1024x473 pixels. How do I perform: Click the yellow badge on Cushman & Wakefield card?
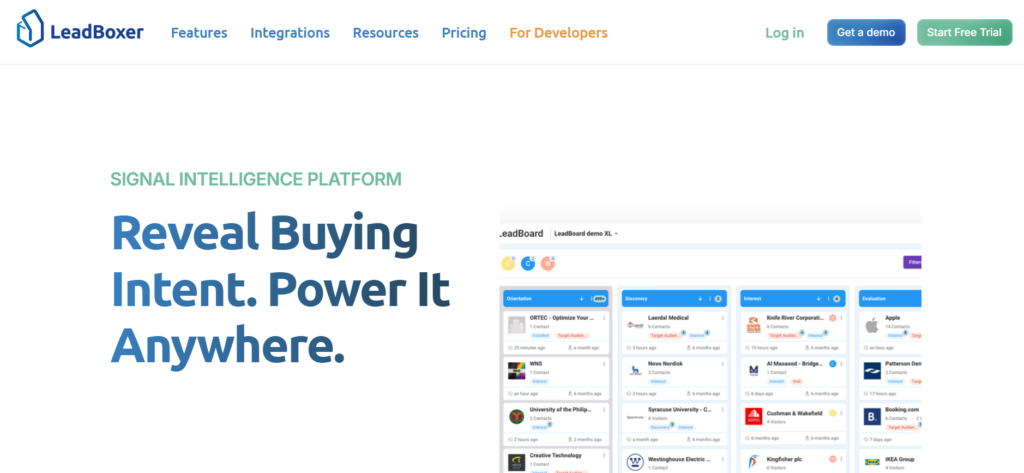click(833, 414)
